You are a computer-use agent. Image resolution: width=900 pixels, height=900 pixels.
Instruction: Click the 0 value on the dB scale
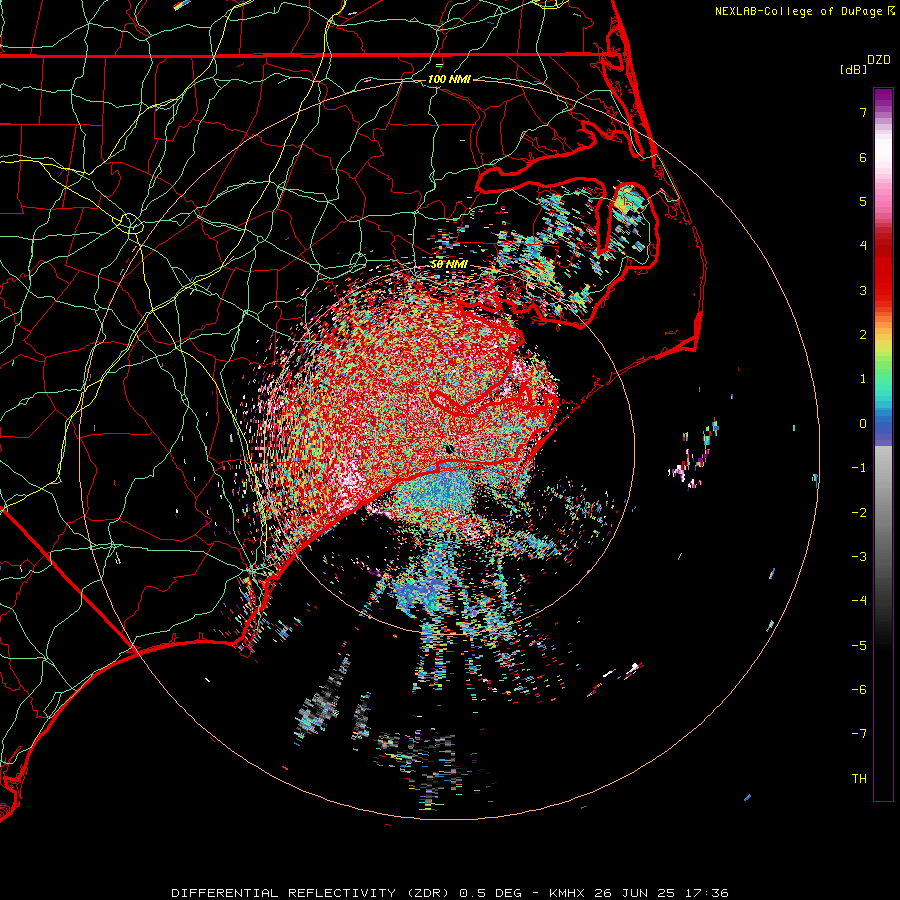(863, 424)
